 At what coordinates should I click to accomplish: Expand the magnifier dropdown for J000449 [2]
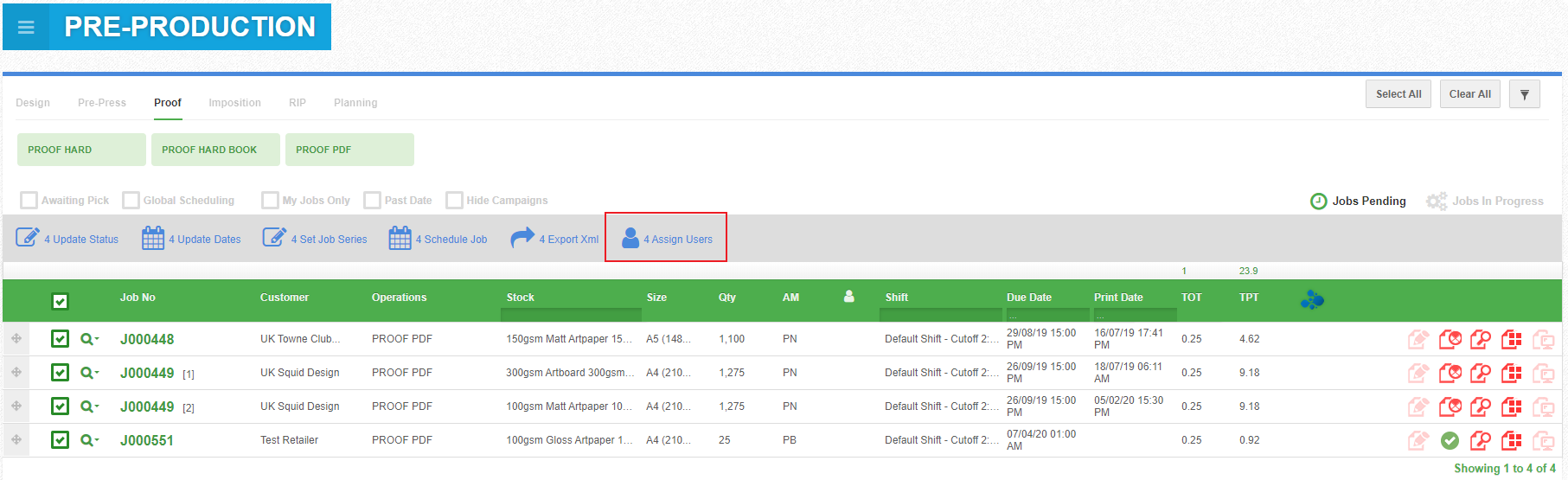[90, 406]
